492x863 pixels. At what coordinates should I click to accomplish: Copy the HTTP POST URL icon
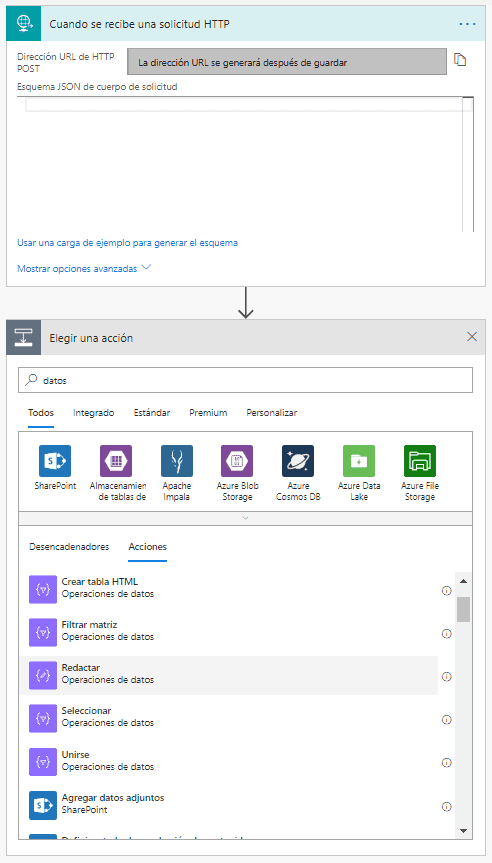point(460,60)
